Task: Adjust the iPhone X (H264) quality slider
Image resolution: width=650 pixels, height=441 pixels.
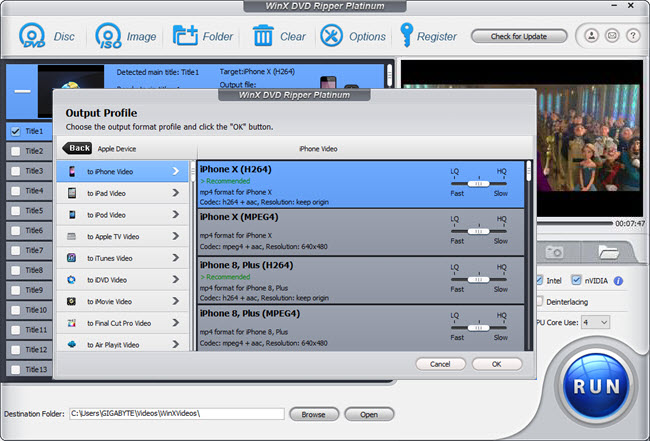Action: point(478,184)
